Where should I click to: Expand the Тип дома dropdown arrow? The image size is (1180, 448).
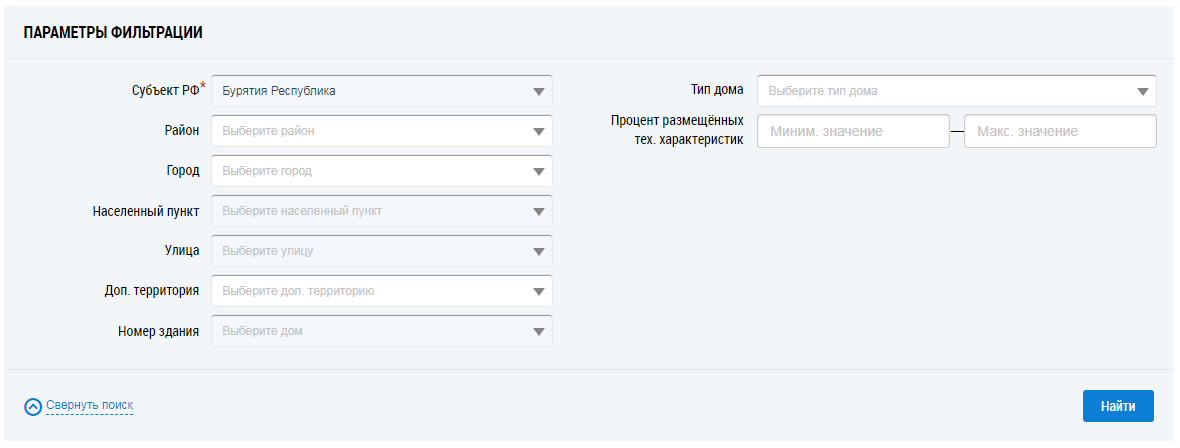1143,91
